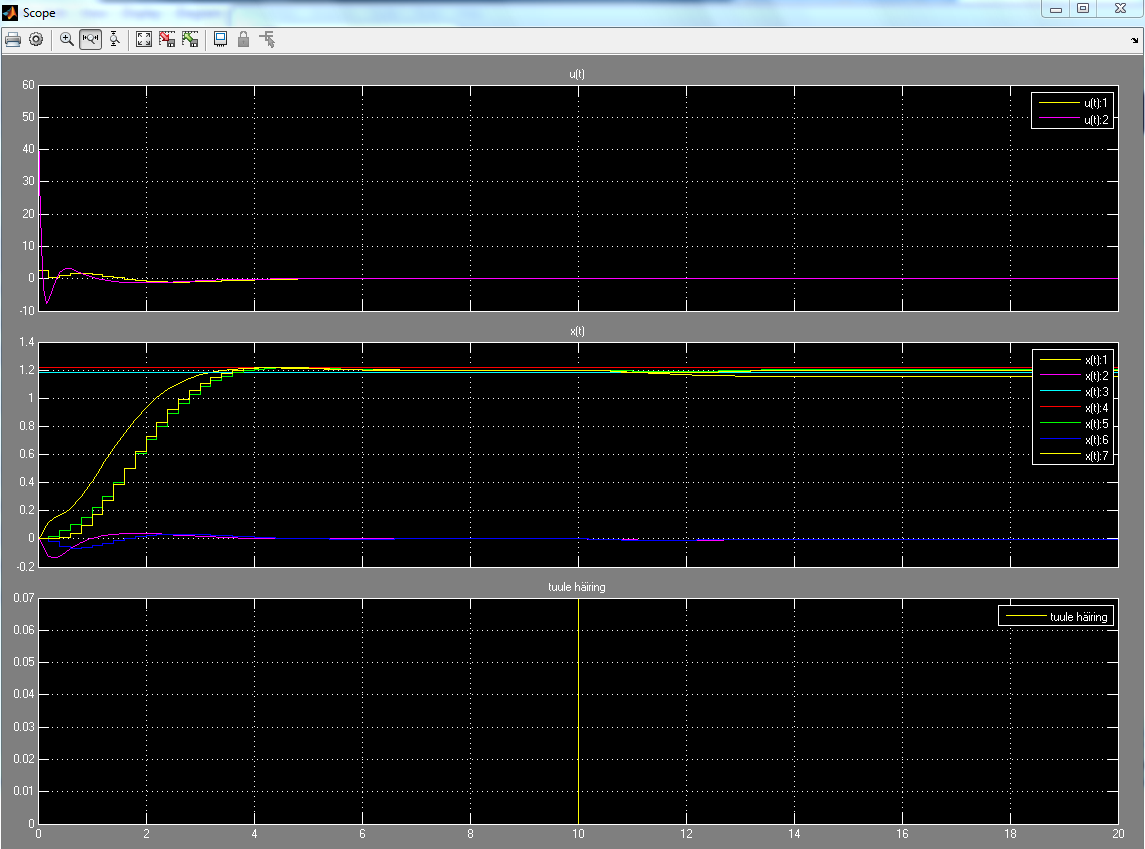1145x849 pixels.
Task: Click the 1.4 tick label on the x(t) axis
Action: click(26, 342)
